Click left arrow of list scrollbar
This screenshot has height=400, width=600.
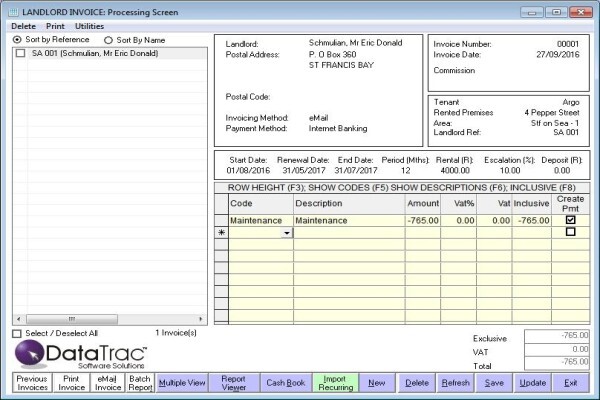point(18,319)
